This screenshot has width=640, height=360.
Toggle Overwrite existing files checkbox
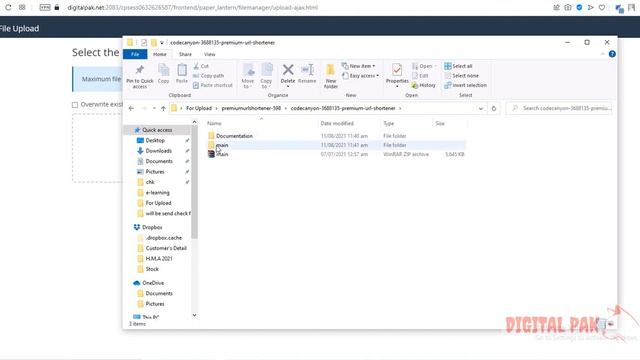[x=75, y=105]
